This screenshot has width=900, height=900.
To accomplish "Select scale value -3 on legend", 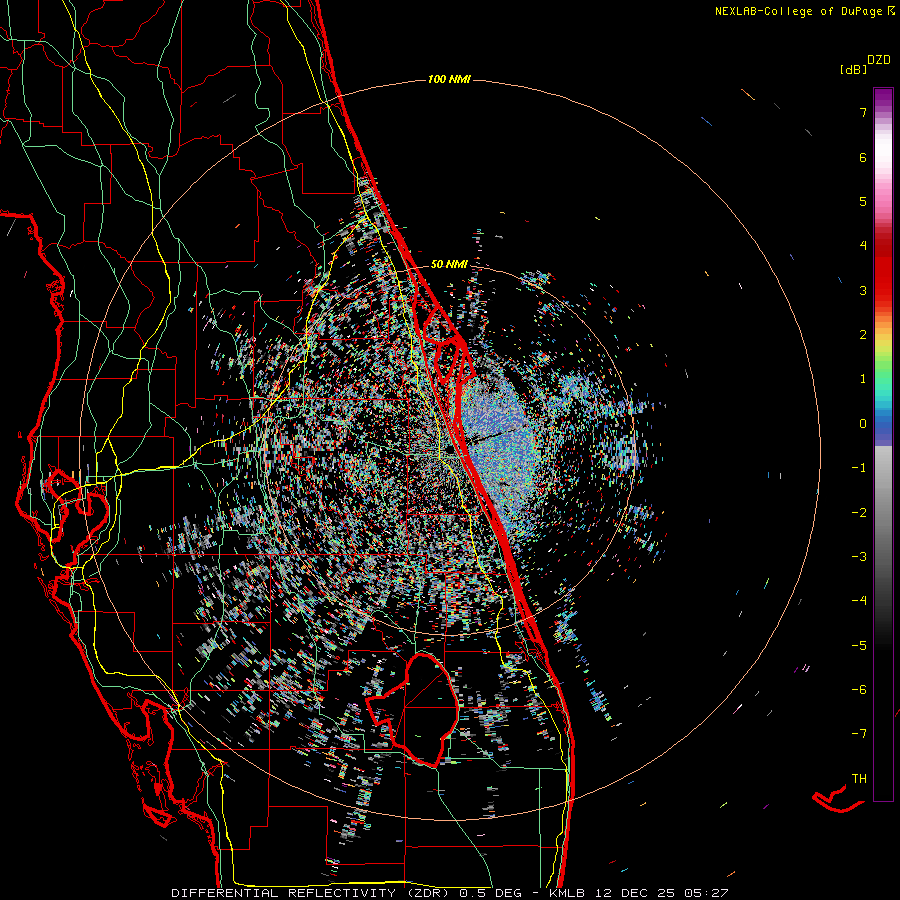I will [x=859, y=557].
